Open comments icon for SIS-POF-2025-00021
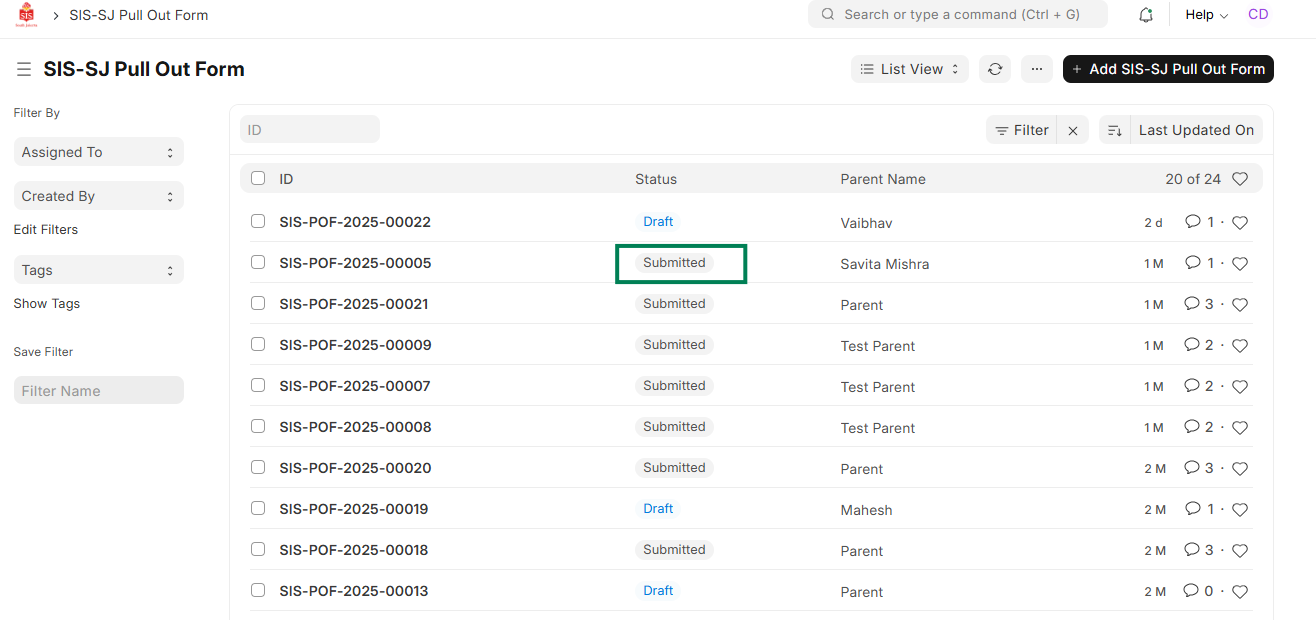This screenshot has width=1316, height=620. click(x=1192, y=304)
